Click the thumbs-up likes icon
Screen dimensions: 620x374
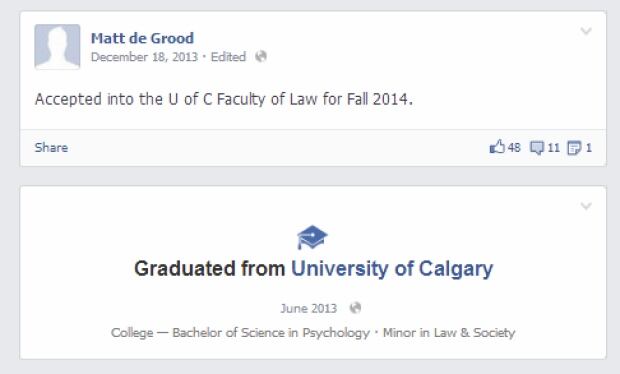[x=497, y=147]
